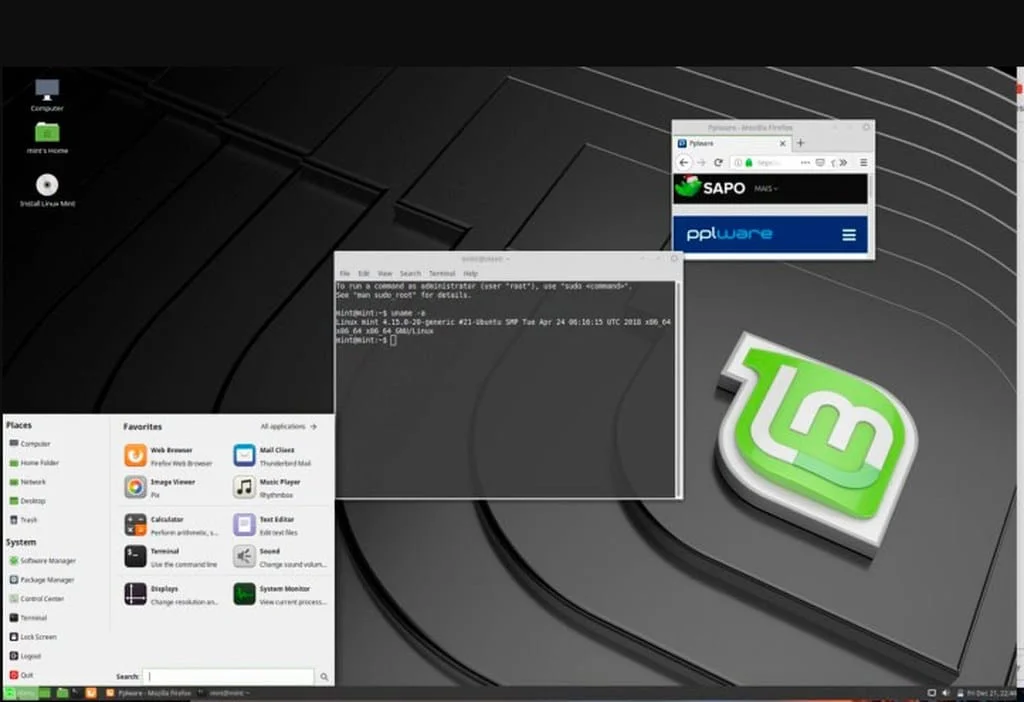
Task: Choose Quit in the System list
Action: [21, 675]
